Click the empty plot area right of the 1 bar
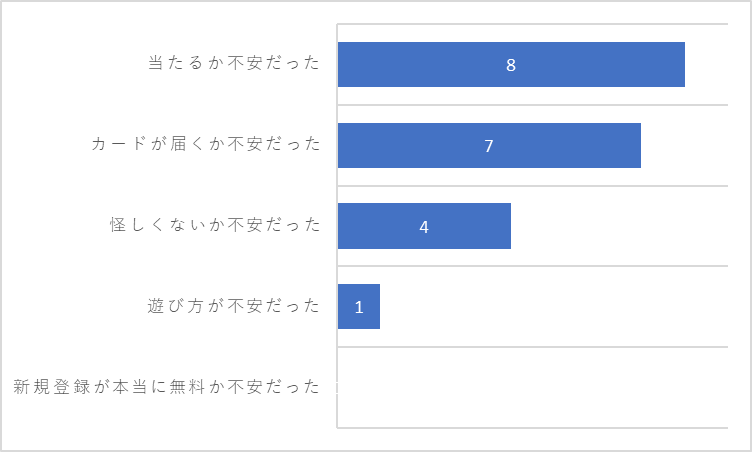 [554, 307]
